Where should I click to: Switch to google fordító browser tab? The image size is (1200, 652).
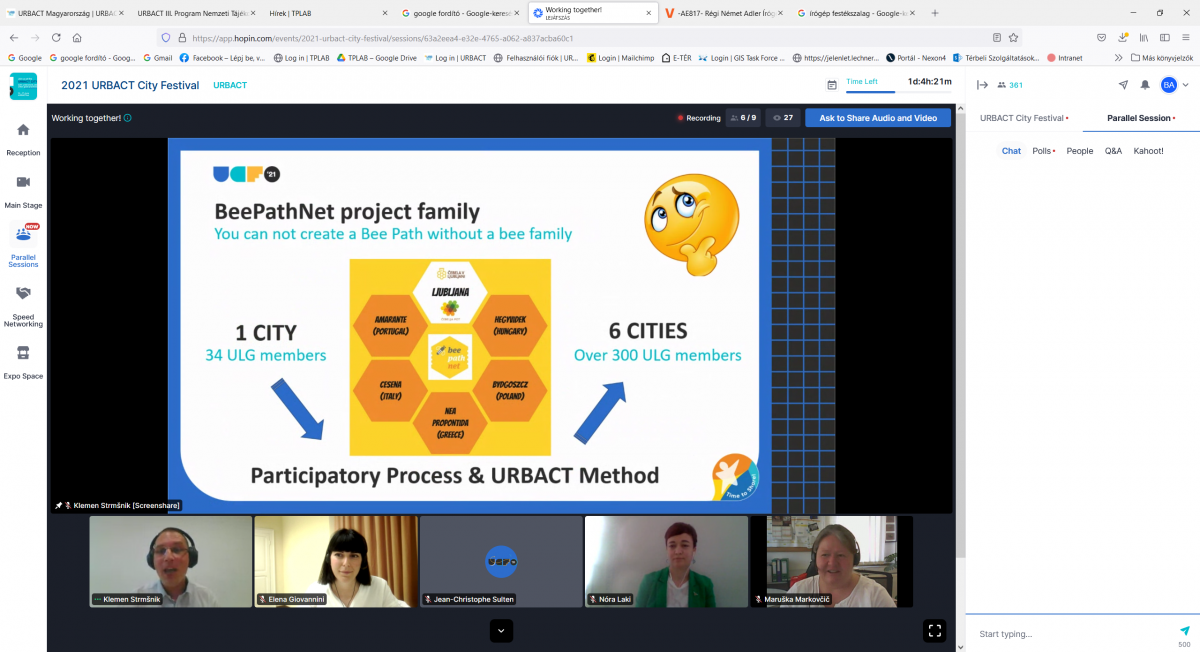pyautogui.click(x=459, y=13)
